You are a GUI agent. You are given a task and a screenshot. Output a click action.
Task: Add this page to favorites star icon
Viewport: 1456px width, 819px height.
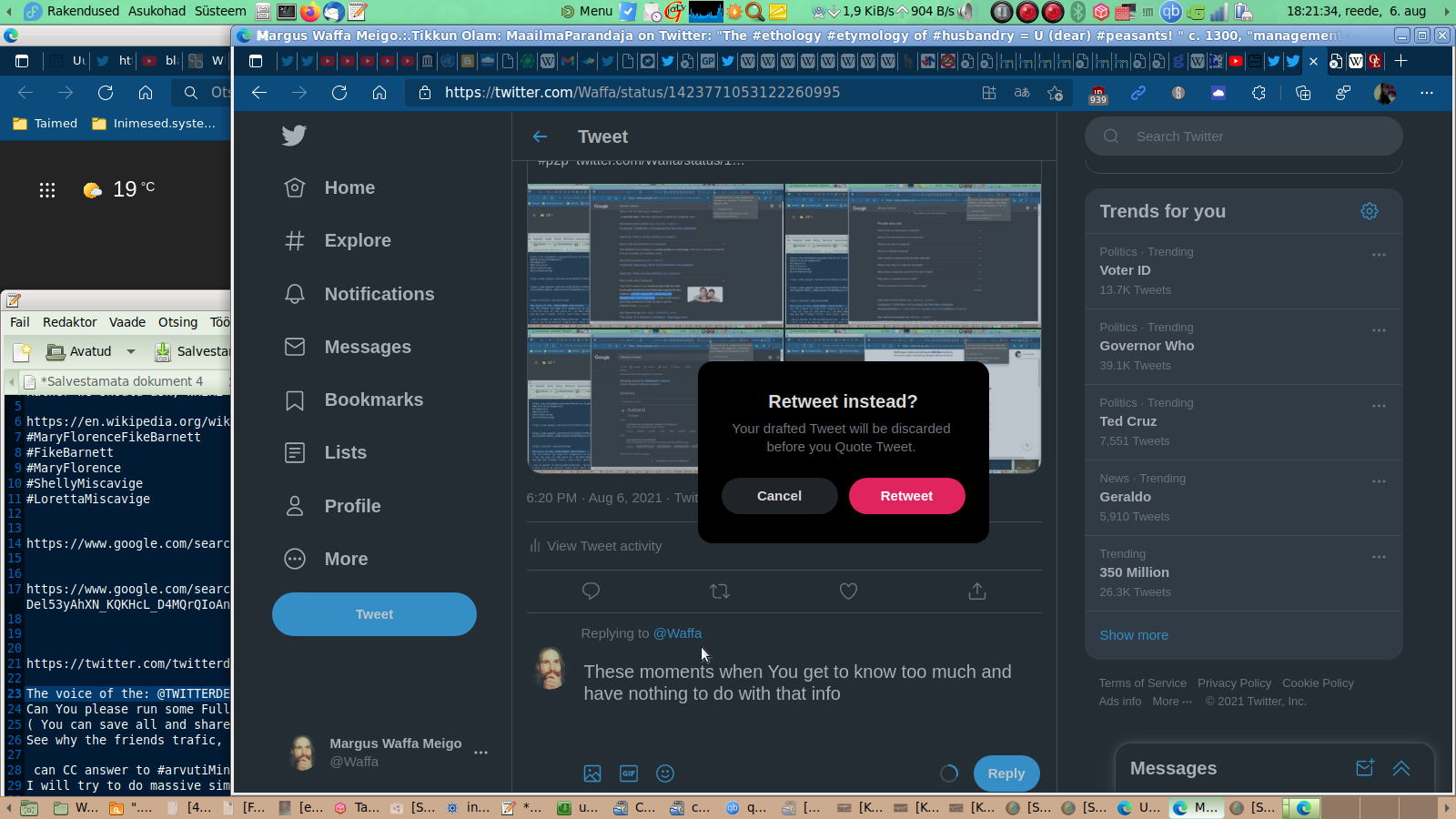tap(1056, 93)
